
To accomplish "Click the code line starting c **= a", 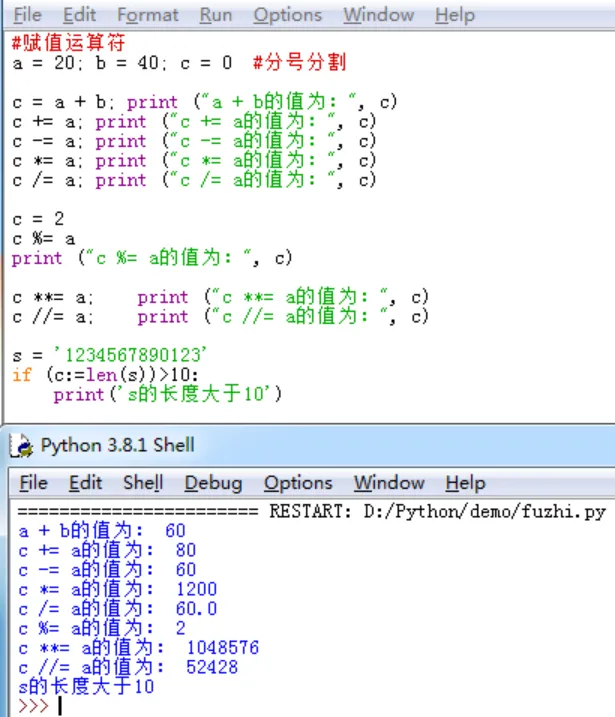I will click(x=220, y=297).
